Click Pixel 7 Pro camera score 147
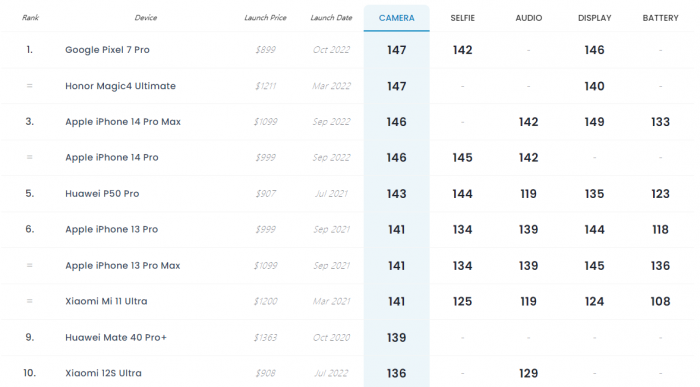700x387 pixels. (x=396, y=50)
